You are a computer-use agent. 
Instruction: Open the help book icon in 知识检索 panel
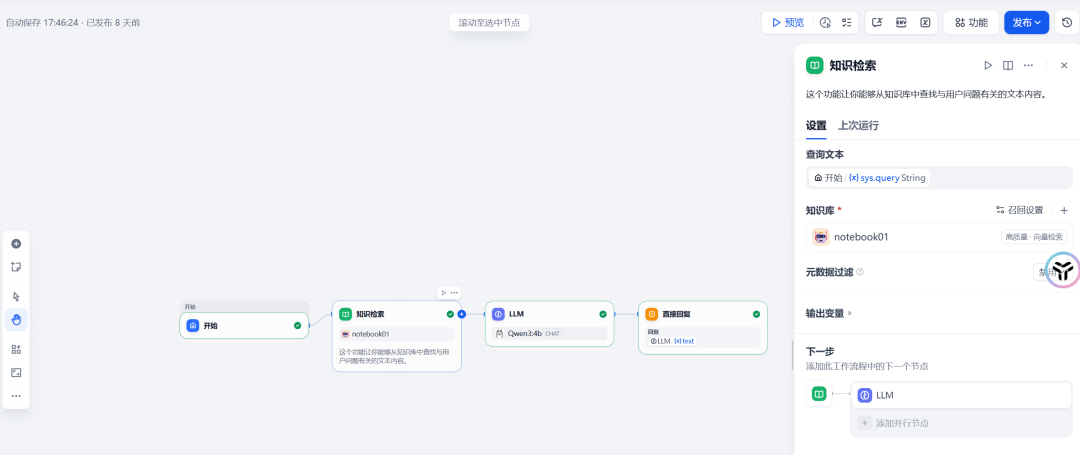[x=1008, y=65]
